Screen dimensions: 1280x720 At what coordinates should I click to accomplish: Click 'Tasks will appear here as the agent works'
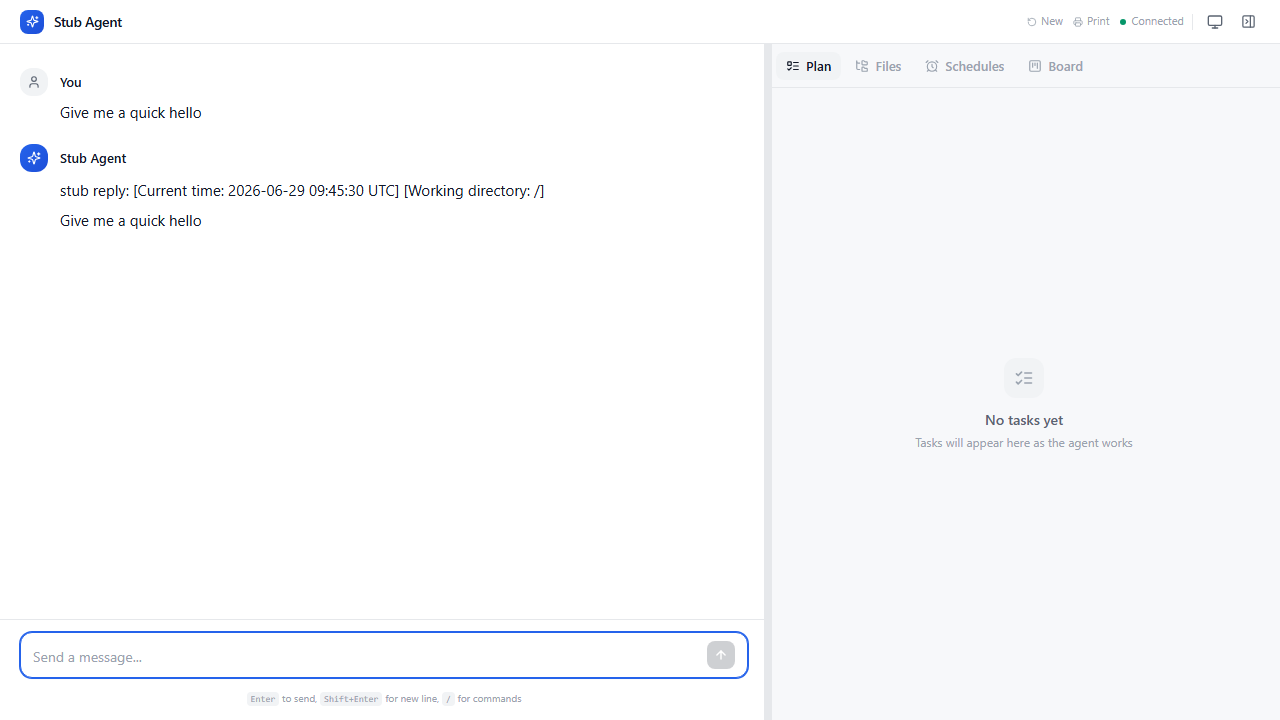1024,443
